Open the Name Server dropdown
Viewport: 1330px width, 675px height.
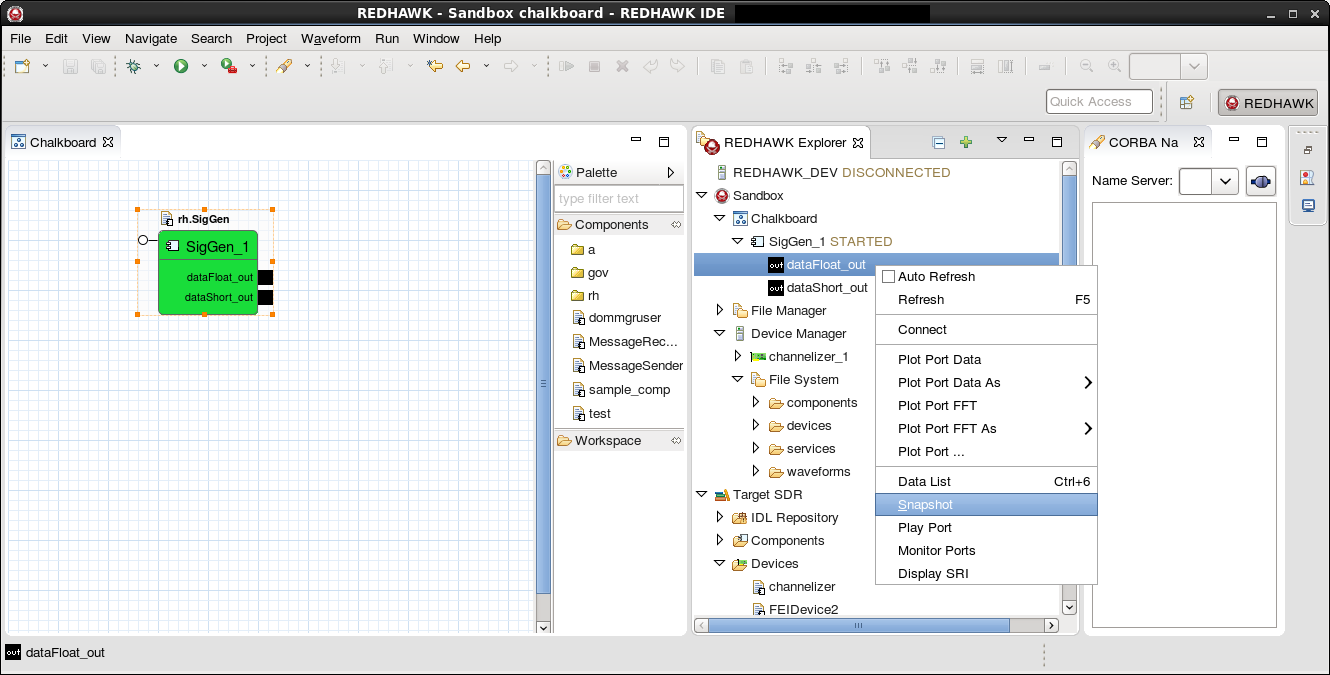click(1227, 182)
